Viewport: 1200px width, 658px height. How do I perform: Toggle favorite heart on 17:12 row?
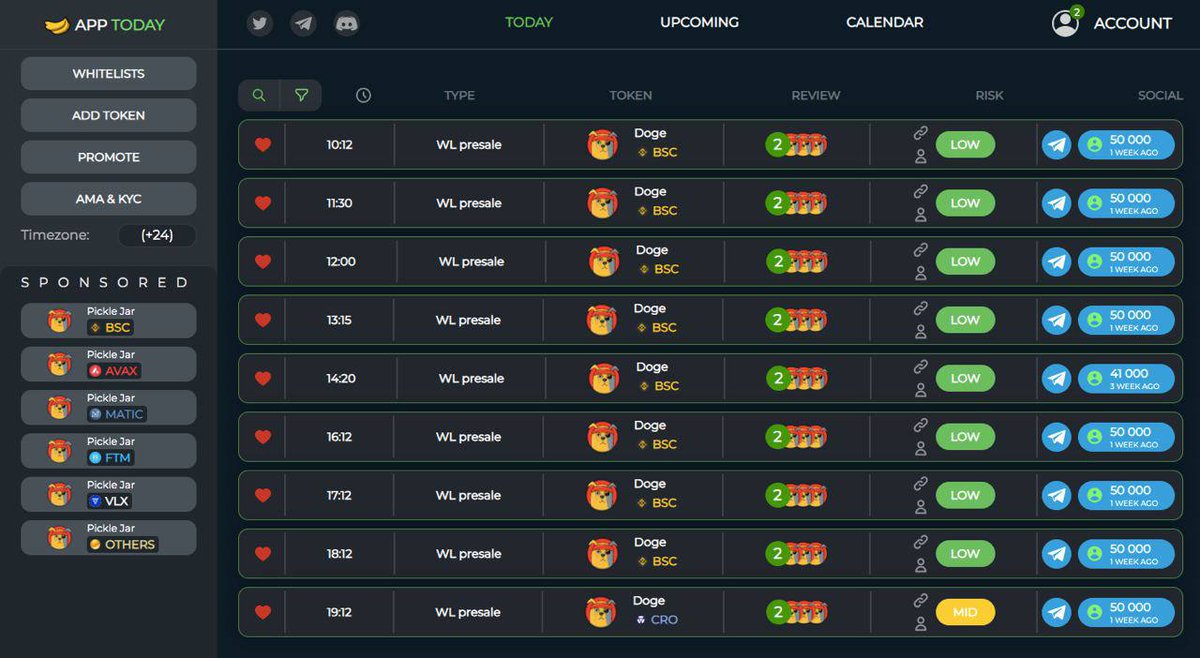click(x=263, y=495)
